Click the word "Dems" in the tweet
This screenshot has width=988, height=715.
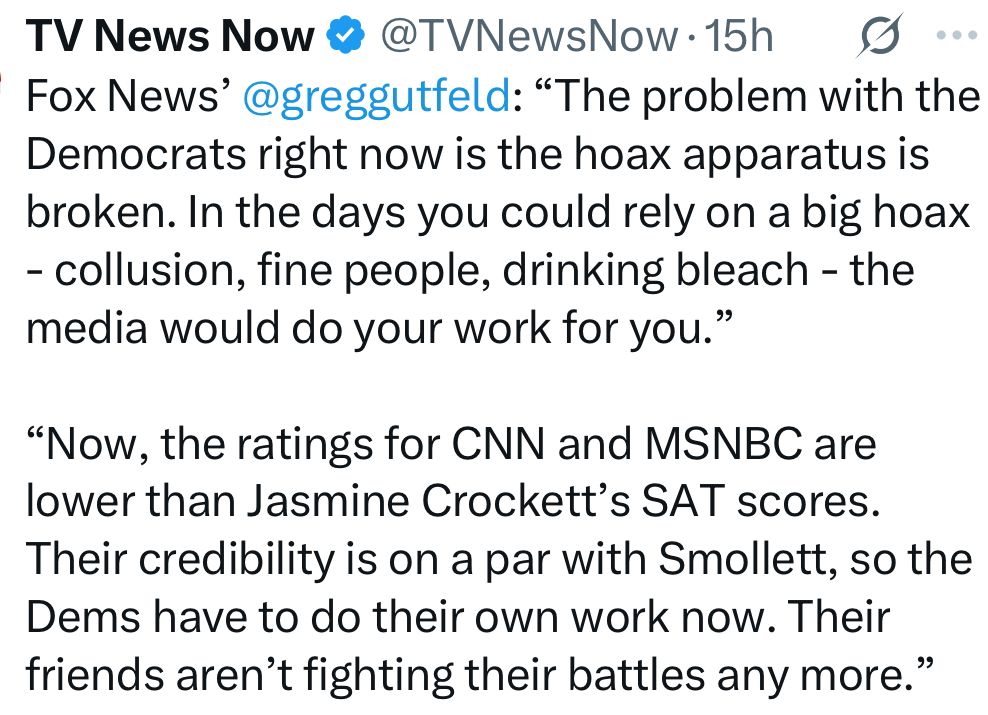point(84,618)
